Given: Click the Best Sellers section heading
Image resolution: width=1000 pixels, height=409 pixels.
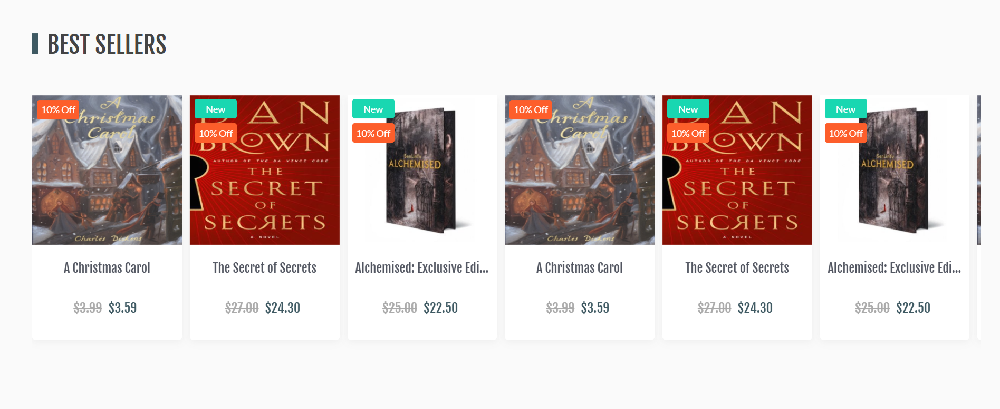Looking at the screenshot, I should coord(107,44).
